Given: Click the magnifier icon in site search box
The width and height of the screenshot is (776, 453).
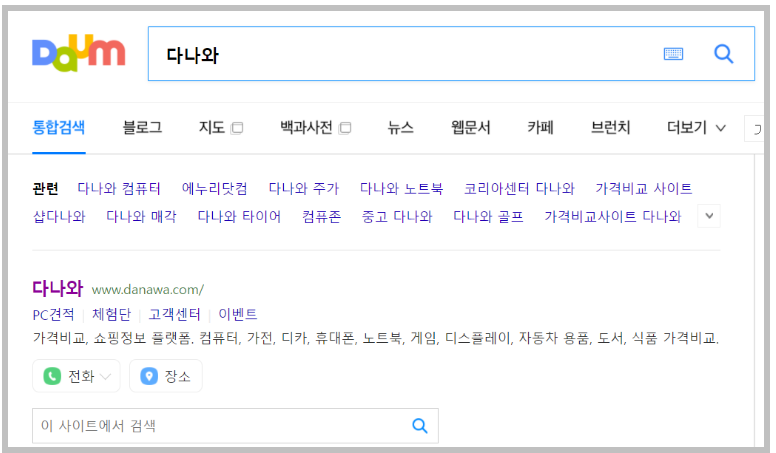Looking at the screenshot, I should [420, 425].
